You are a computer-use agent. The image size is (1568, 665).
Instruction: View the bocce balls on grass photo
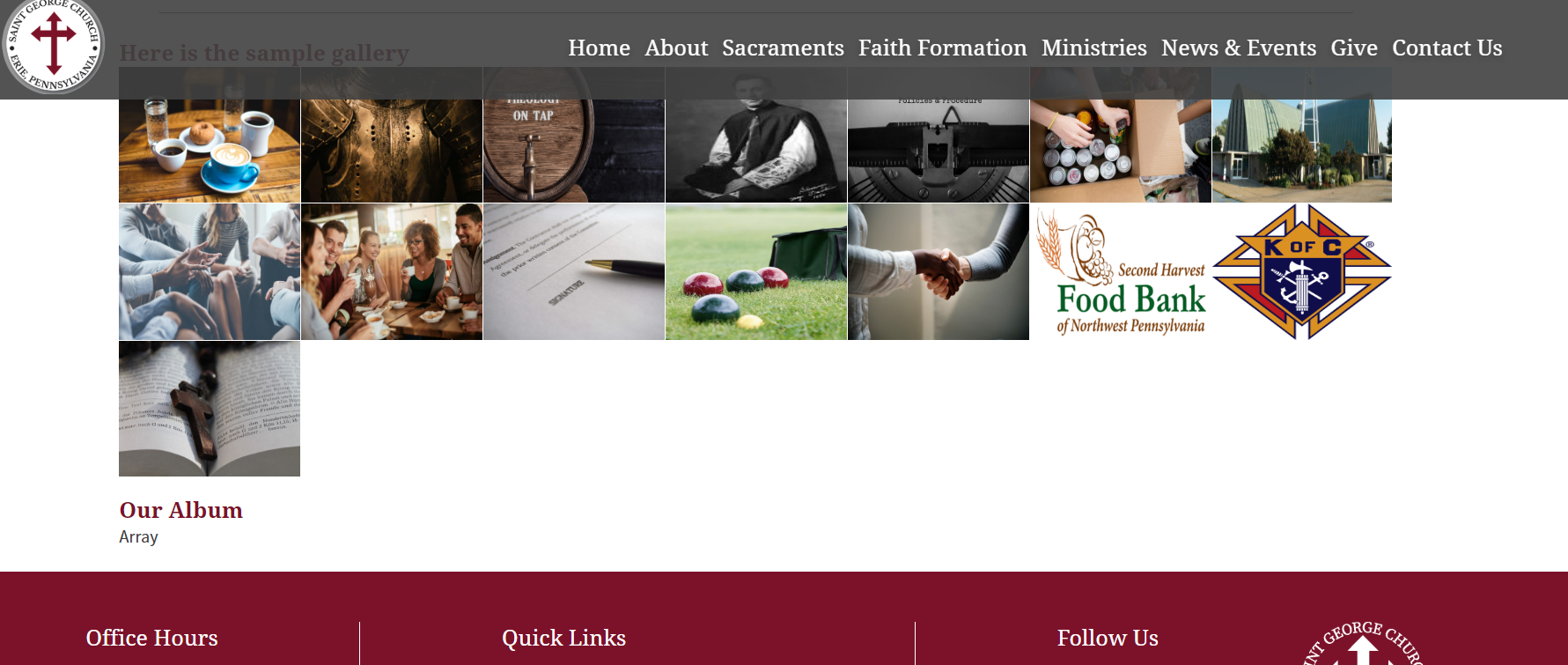point(756,271)
